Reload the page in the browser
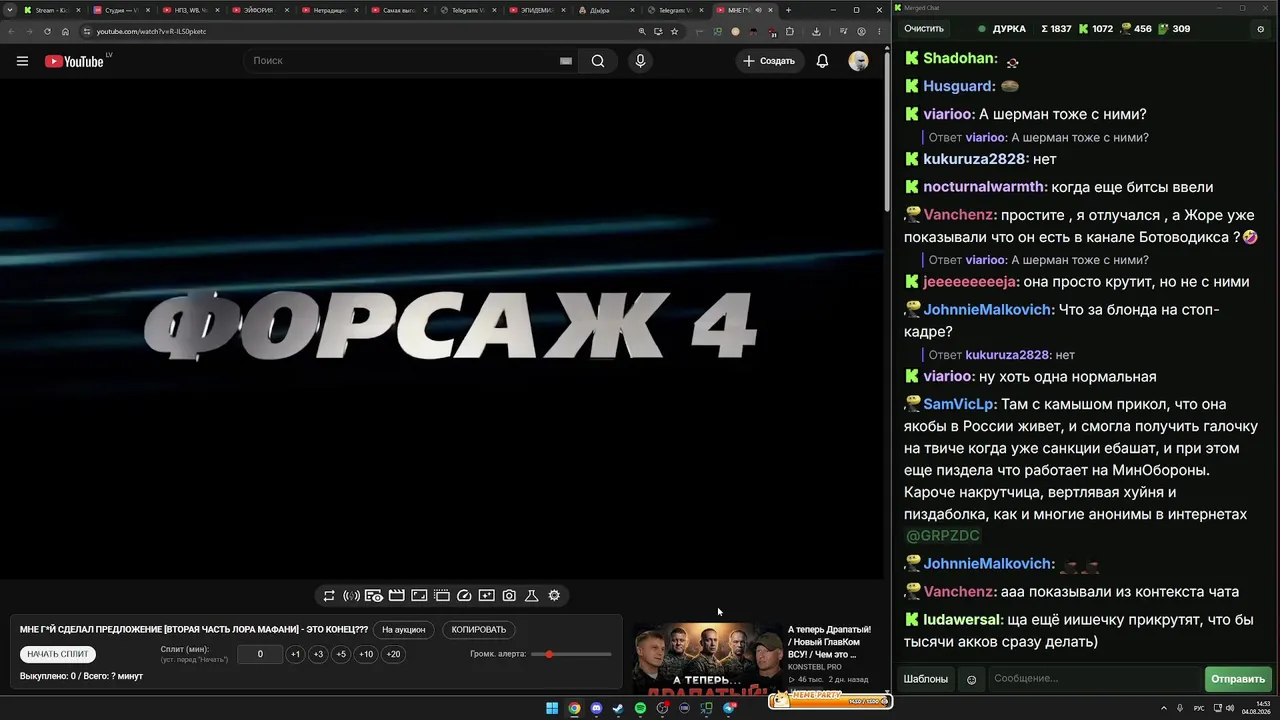 coord(47,31)
